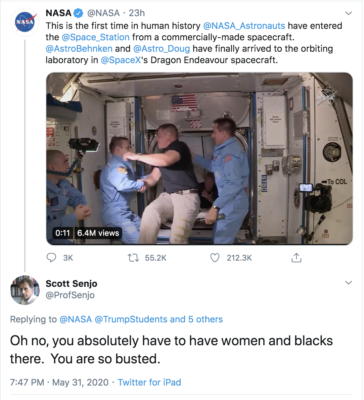
Task: Show the 'and 5 others' recipients
Action: coord(196,319)
